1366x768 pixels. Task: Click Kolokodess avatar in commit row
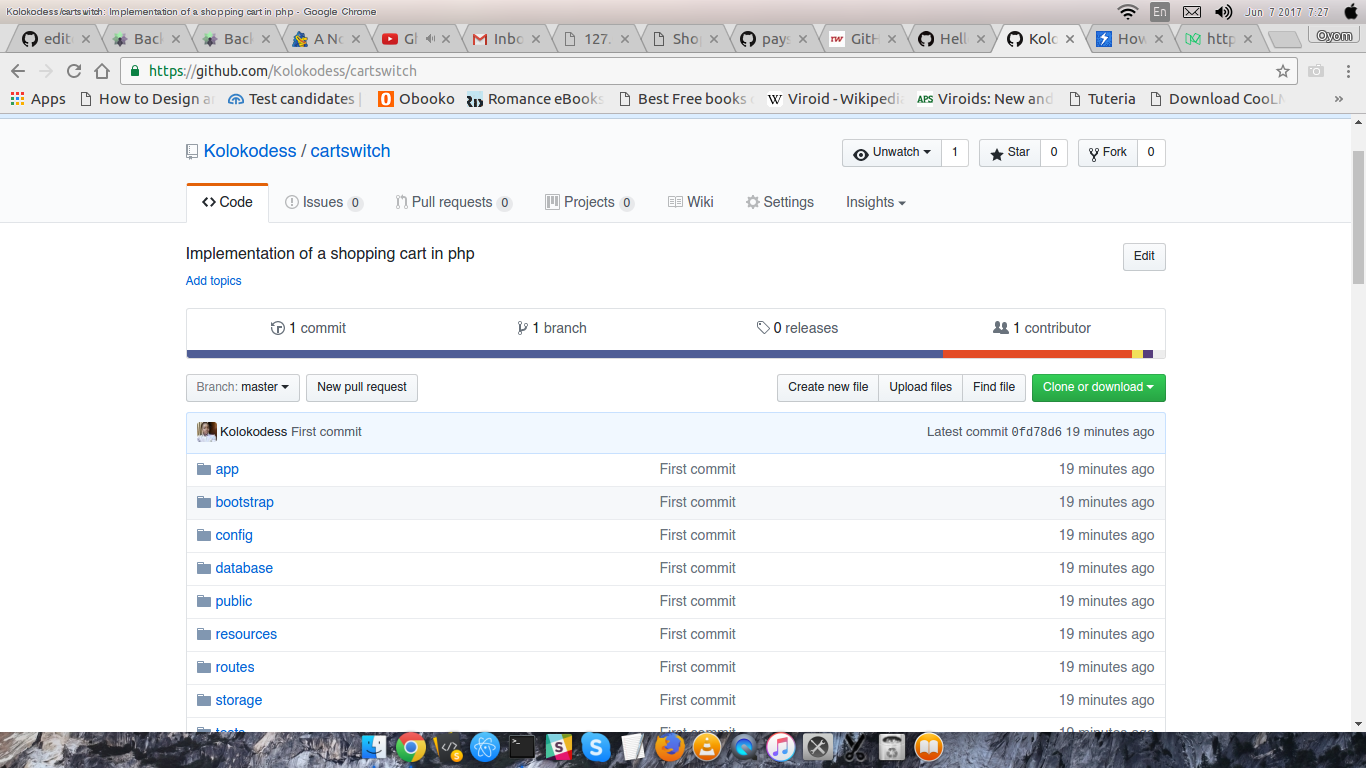coord(207,432)
